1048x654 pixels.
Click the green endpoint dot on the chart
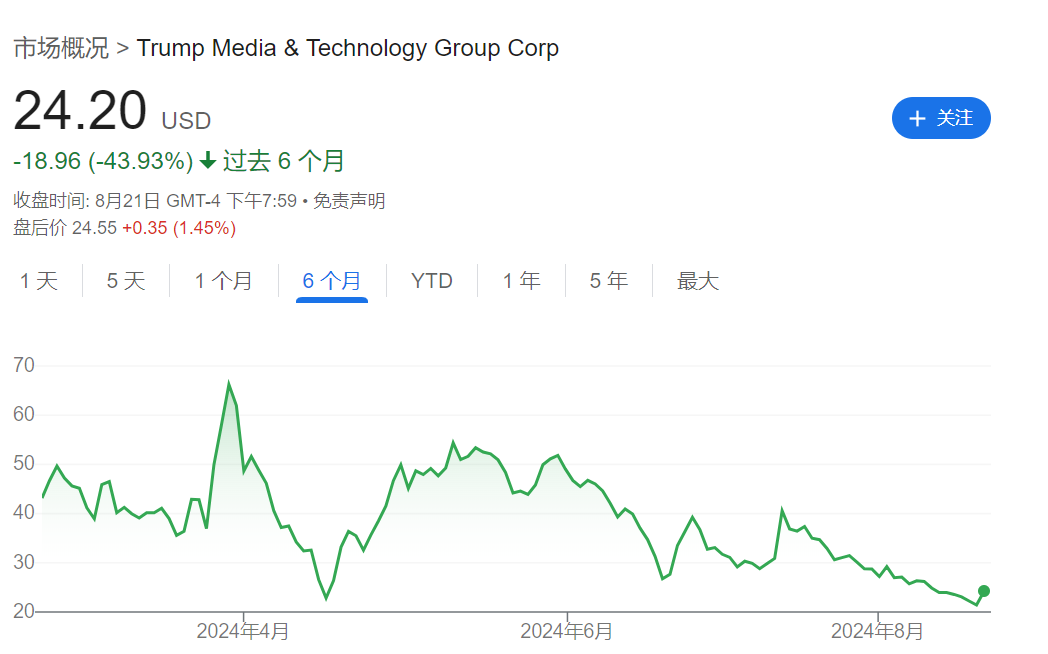[x=984, y=592]
